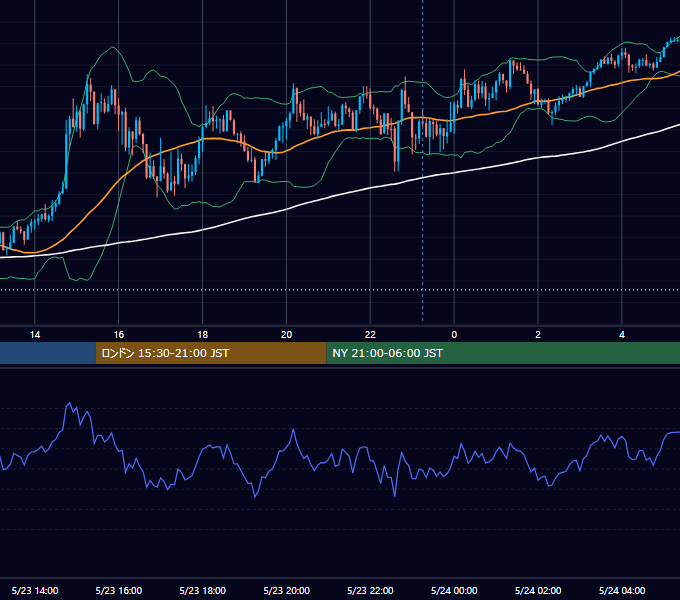Screen dimensions: 680x600
Task: Click the blue session bar before London
Action: [x=48, y=353]
